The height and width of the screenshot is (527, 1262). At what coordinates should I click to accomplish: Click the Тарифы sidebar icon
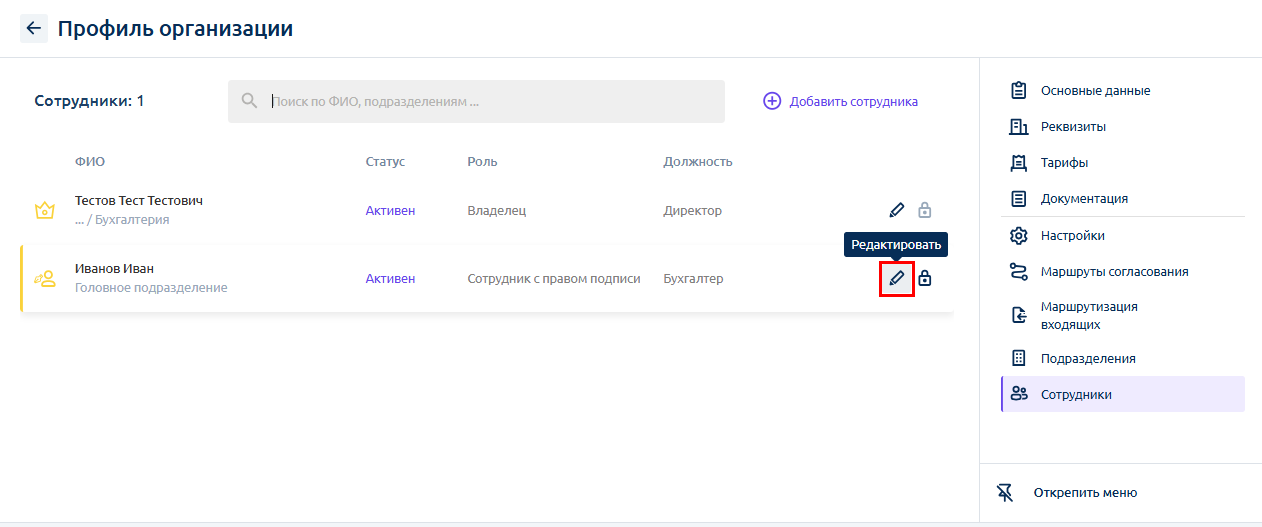(1019, 163)
